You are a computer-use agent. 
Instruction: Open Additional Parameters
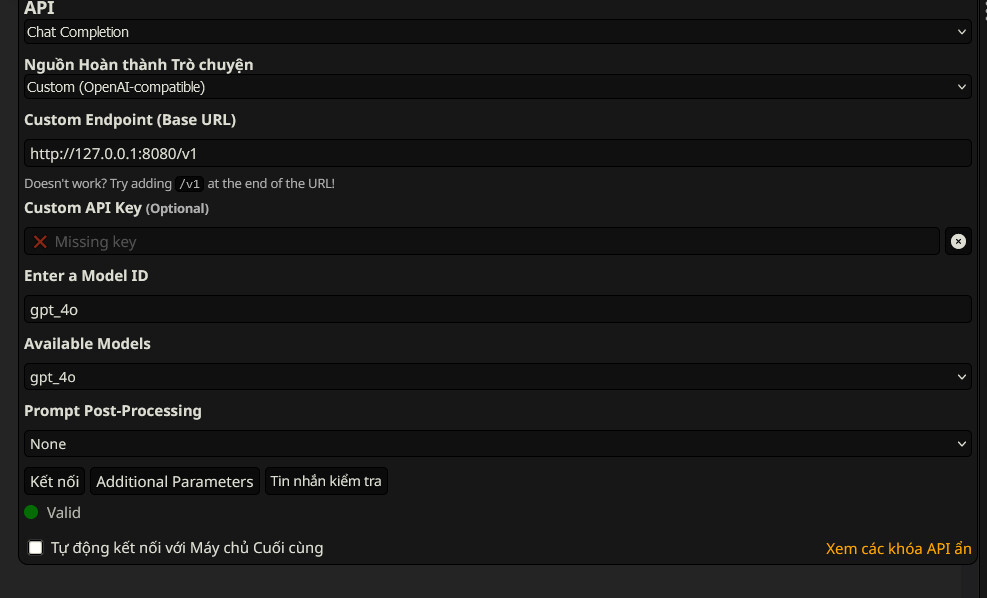pos(175,482)
